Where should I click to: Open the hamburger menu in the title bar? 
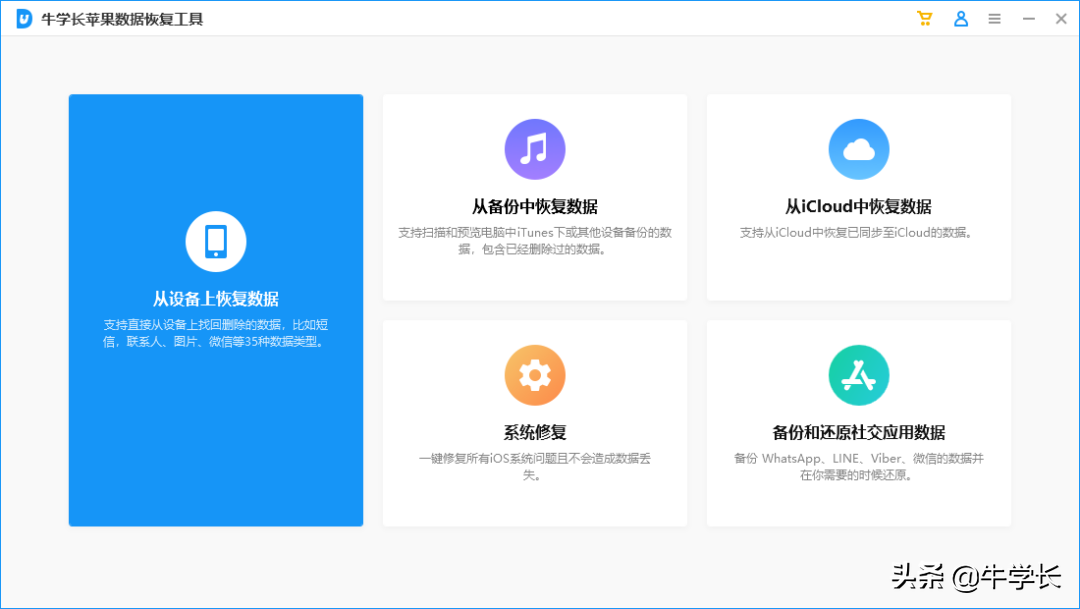pos(994,18)
